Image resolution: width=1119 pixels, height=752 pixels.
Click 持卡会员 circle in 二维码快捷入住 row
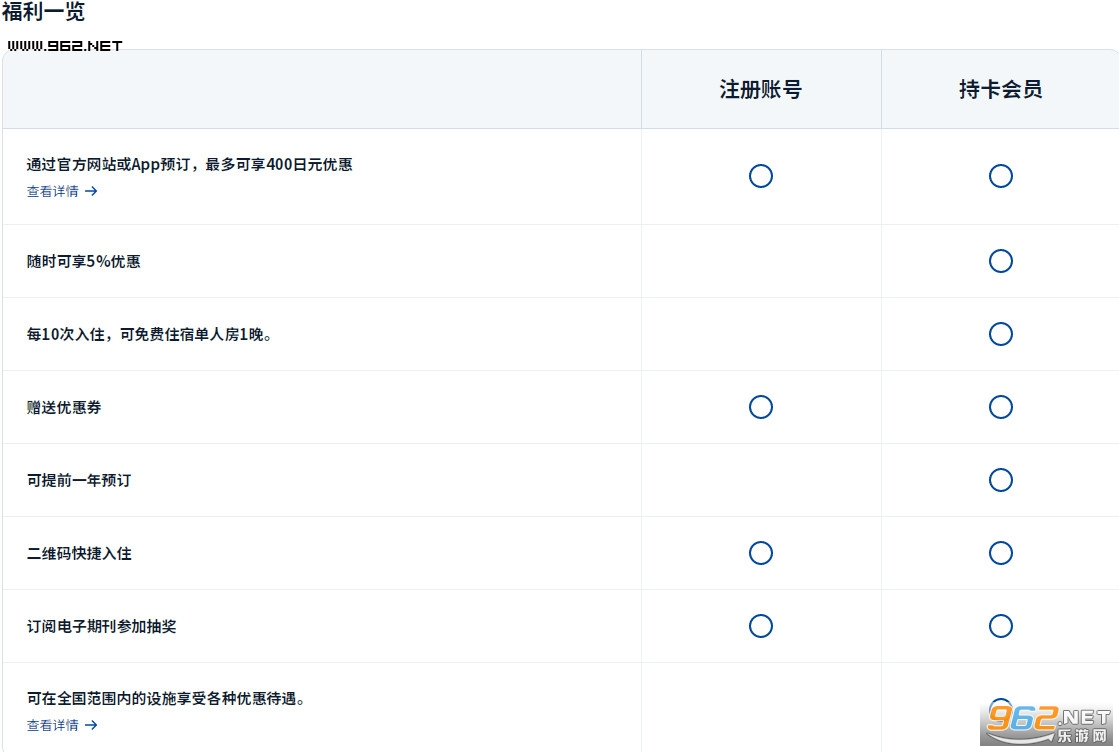tap(1001, 553)
